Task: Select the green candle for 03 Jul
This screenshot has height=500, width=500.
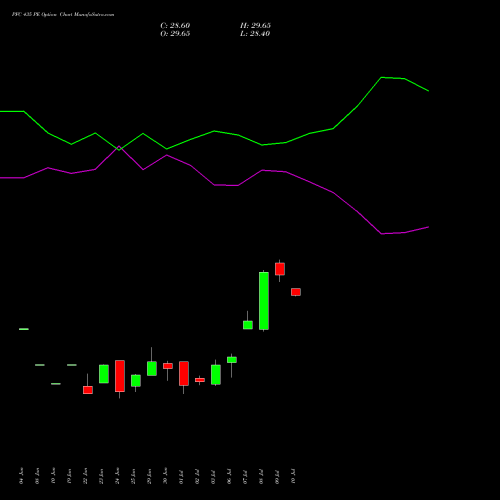Action: point(216,375)
